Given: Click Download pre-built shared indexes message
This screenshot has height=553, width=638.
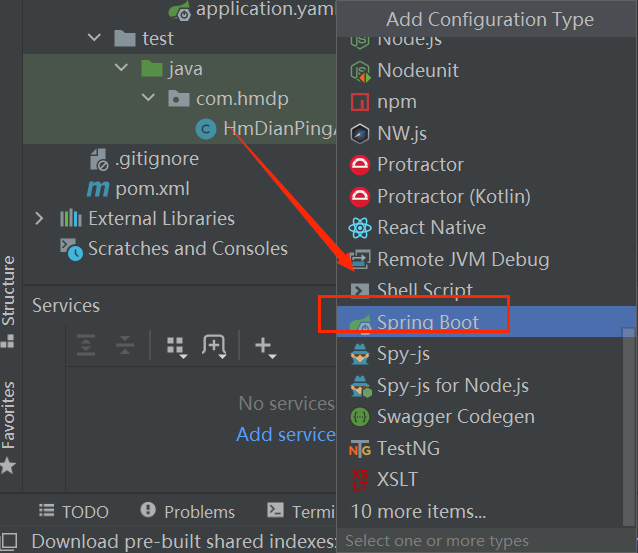Looking at the screenshot, I should click(x=183, y=541).
